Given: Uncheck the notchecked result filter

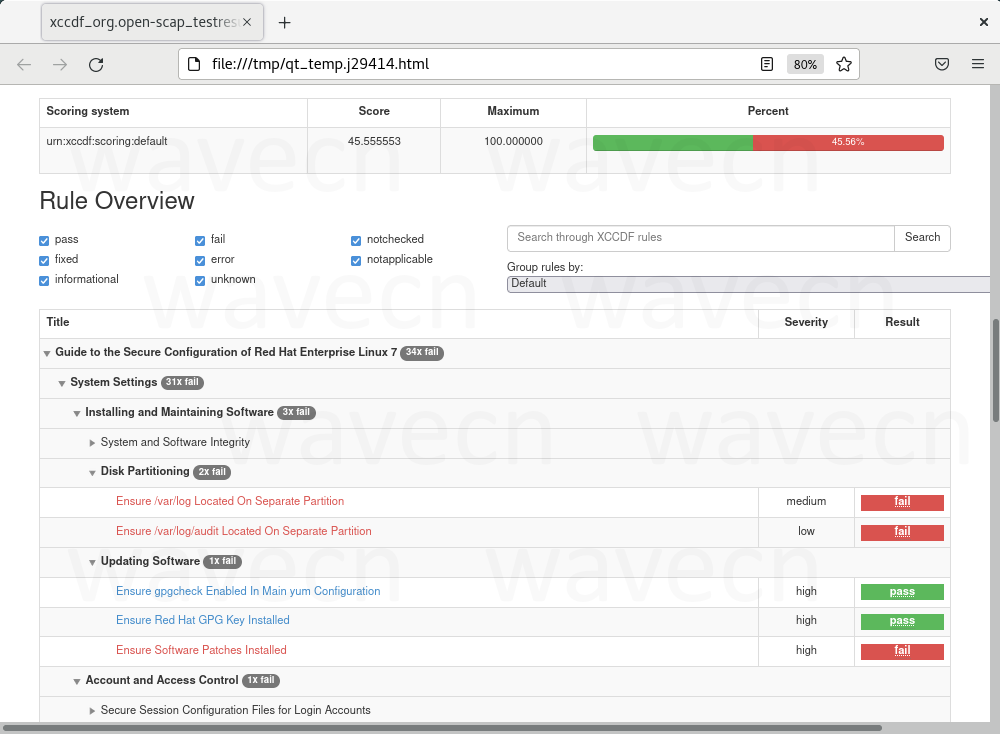Looking at the screenshot, I should pos(355,240).
